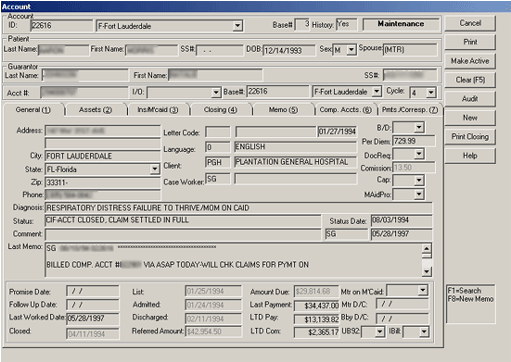The image size is (511, 362).
Task: Open the Closing (4) tab
Action: pos(220,110)
